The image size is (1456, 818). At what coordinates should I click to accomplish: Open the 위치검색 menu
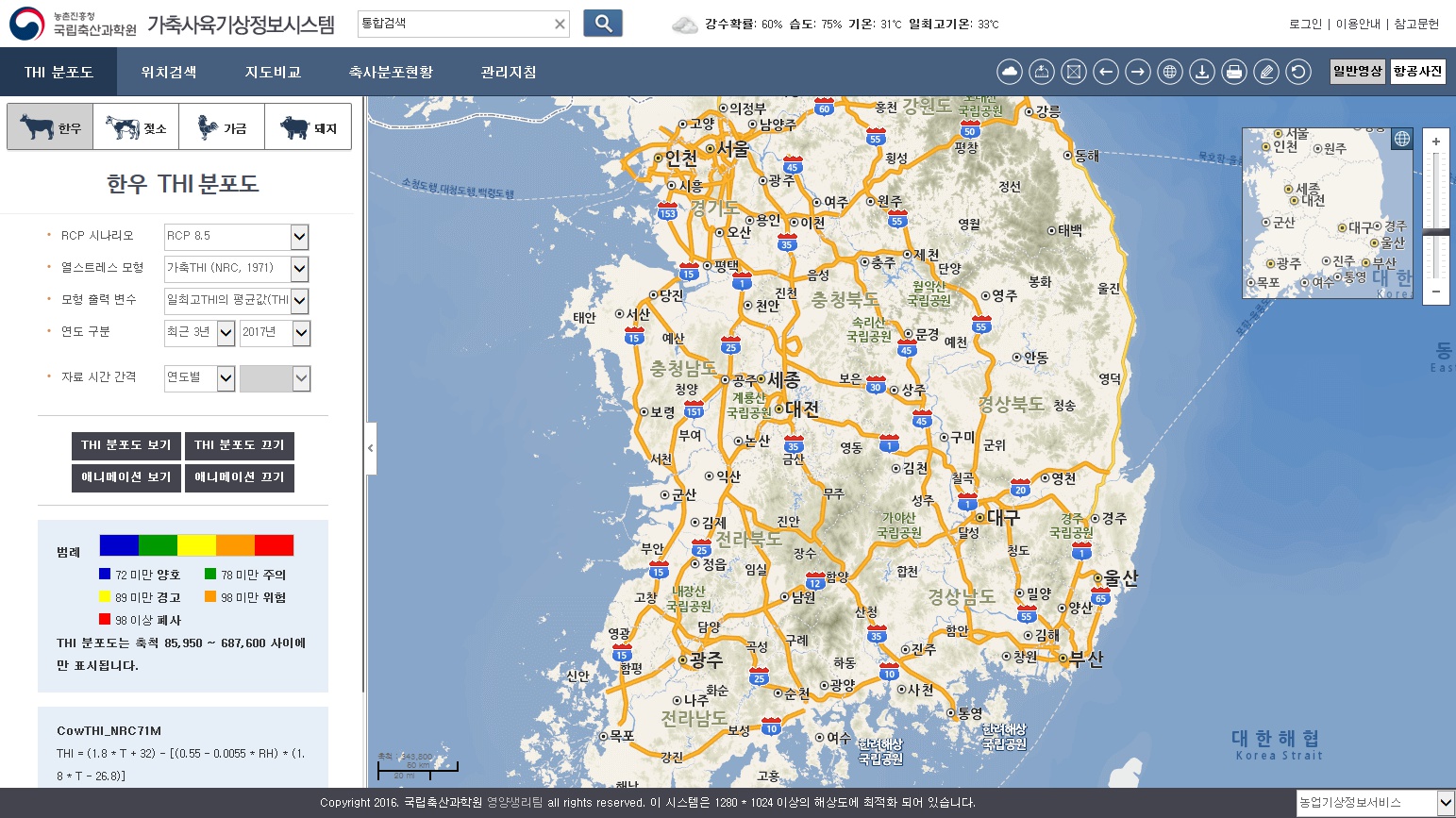pyautogui.click(x=169, y=72)
